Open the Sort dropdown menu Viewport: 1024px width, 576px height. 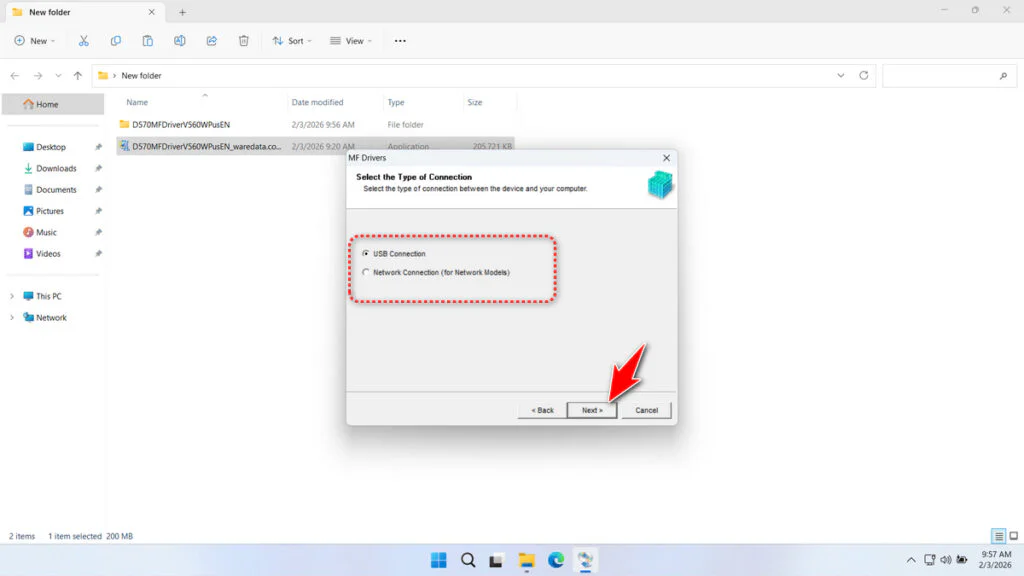click(292, 40)
